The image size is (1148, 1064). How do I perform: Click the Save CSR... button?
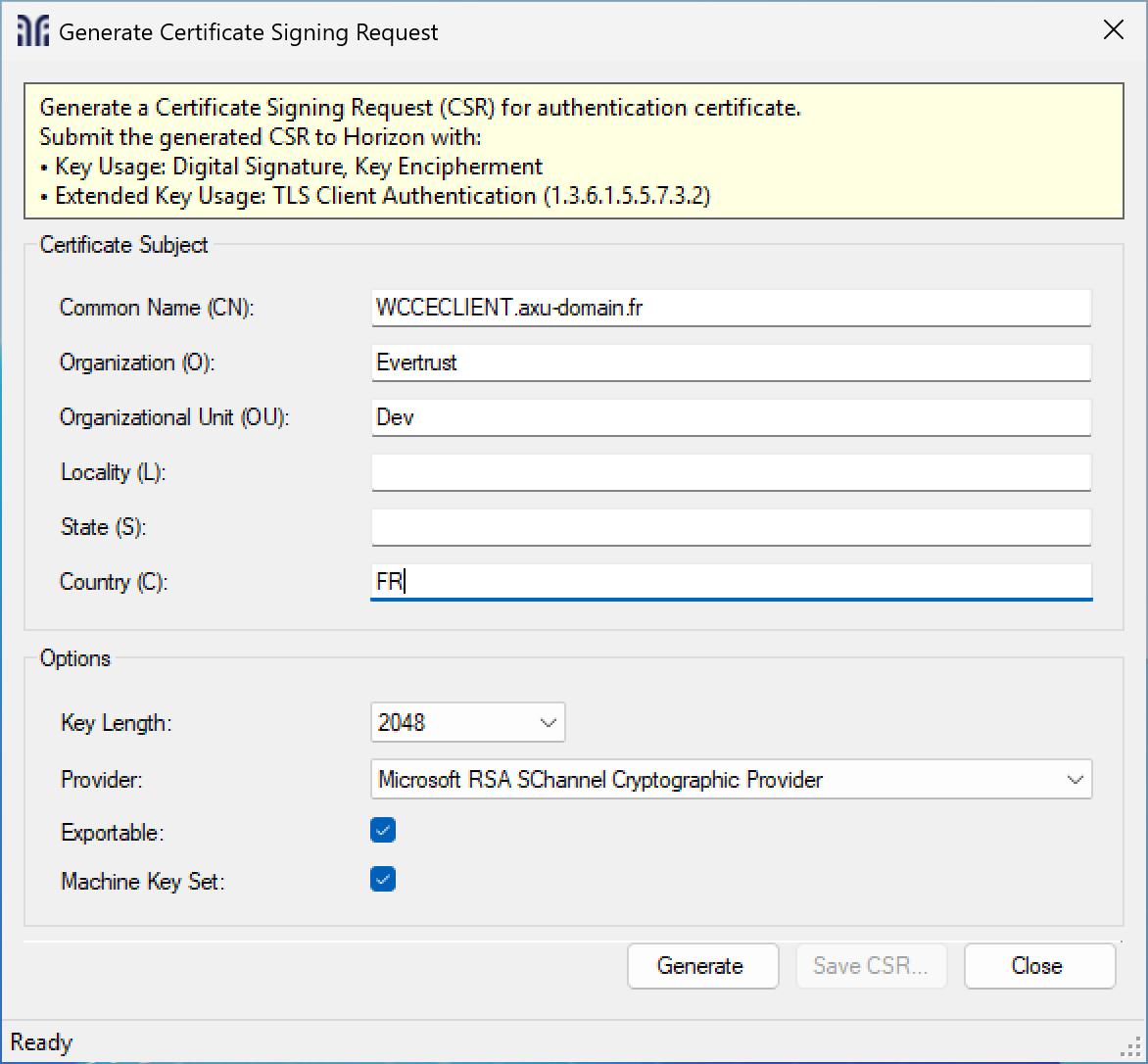pos(871,966)
